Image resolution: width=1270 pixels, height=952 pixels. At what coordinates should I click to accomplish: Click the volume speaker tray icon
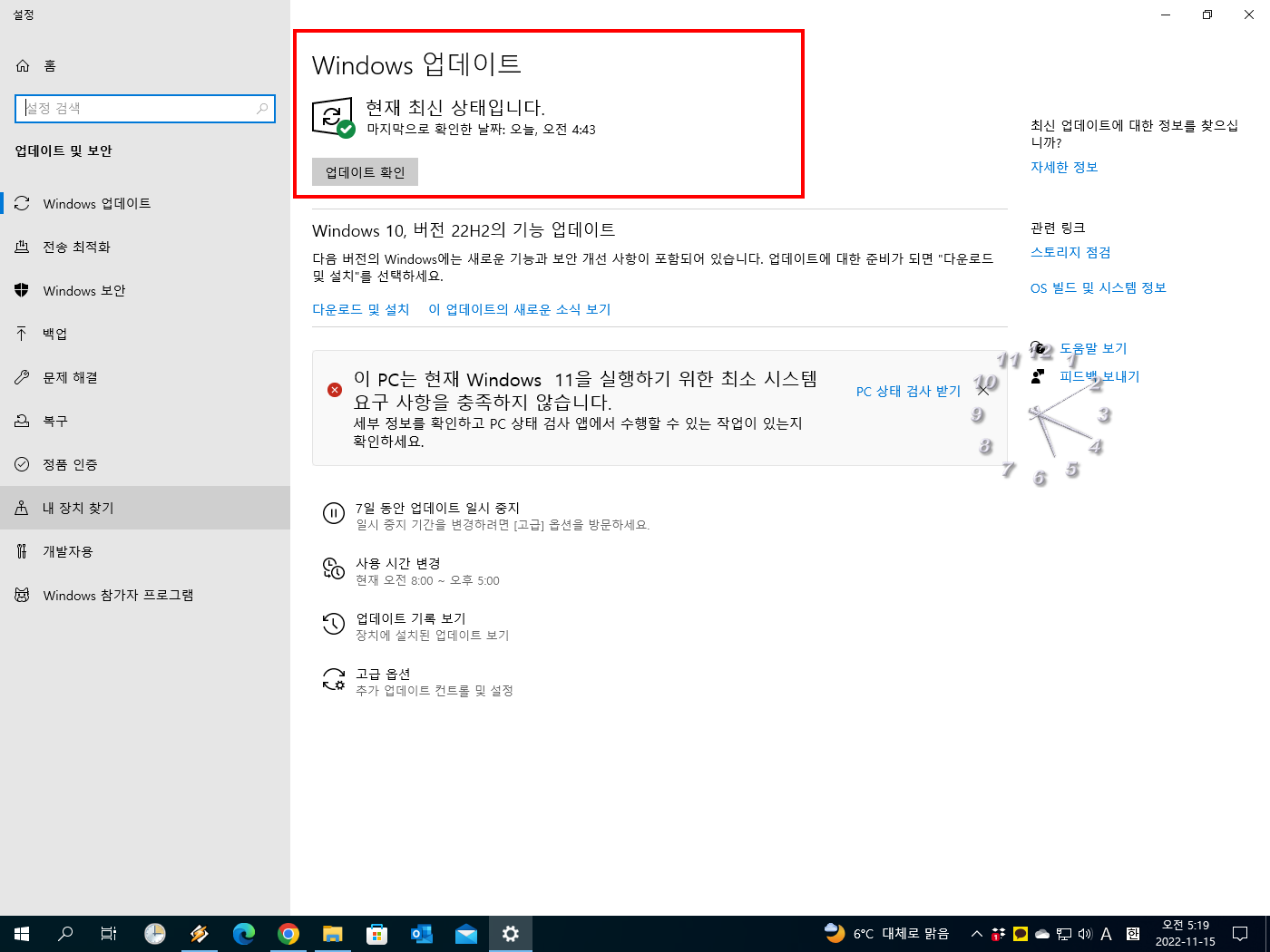pos(1085,934)
